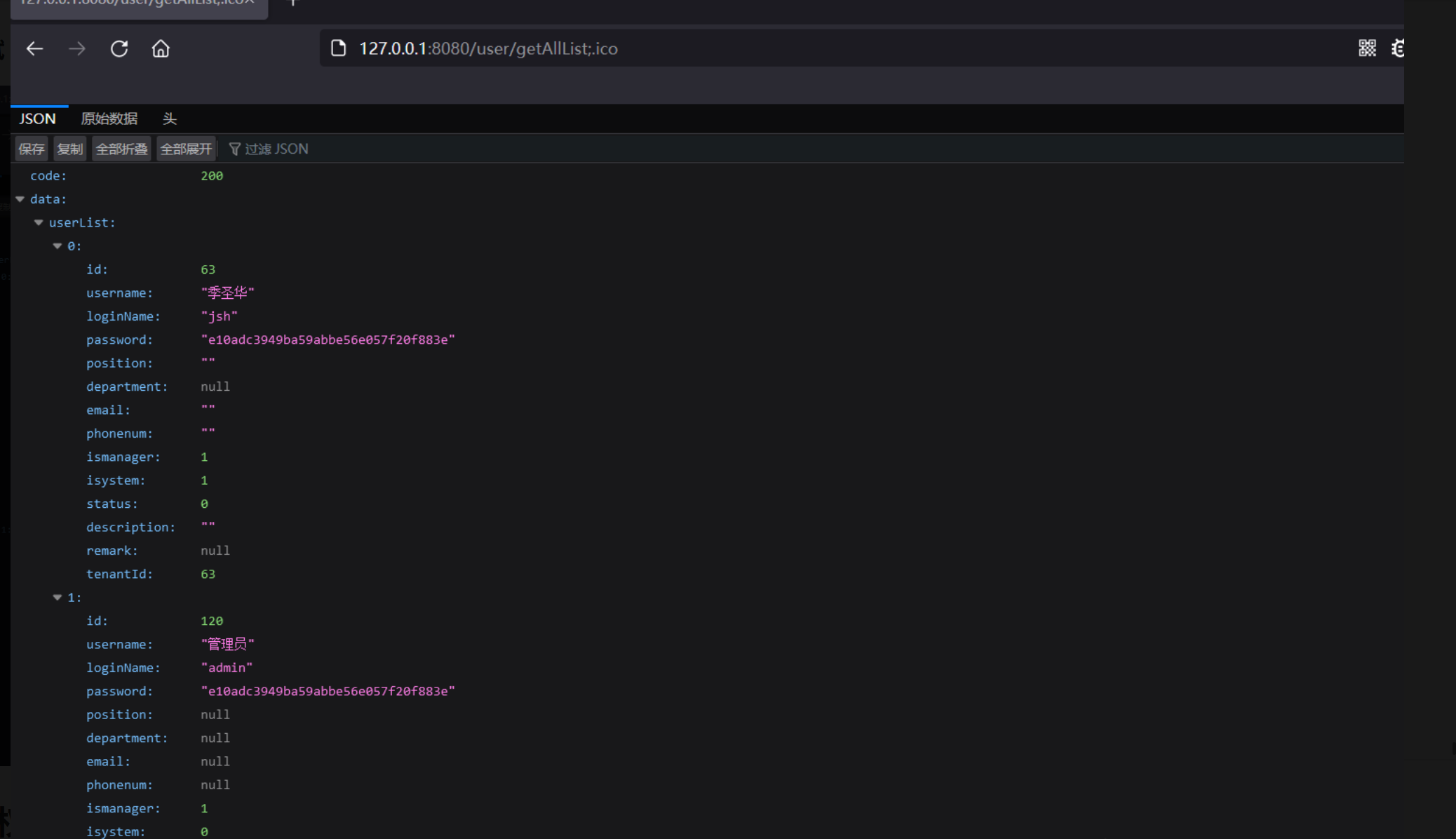Select the loginName value "jsh"
Image resolution: width=1456 pixels, height=839 pixels.
pyautogui.click(x=220, y=316)
